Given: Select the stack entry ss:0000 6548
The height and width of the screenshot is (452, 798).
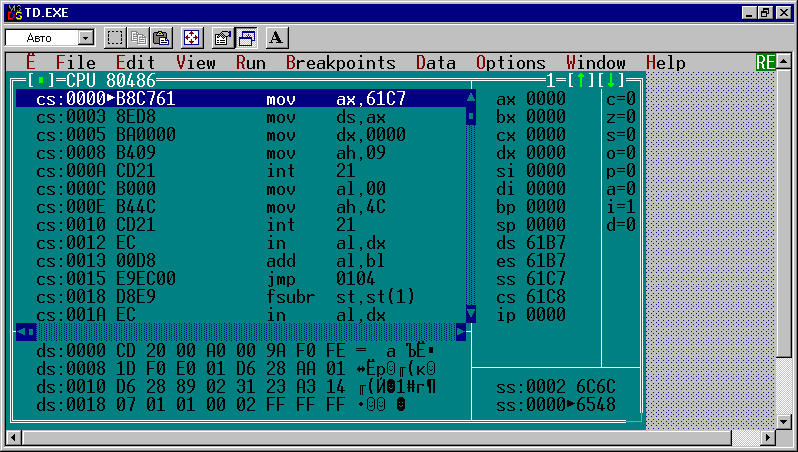Looking at the screenshot, I should [556, 405].
